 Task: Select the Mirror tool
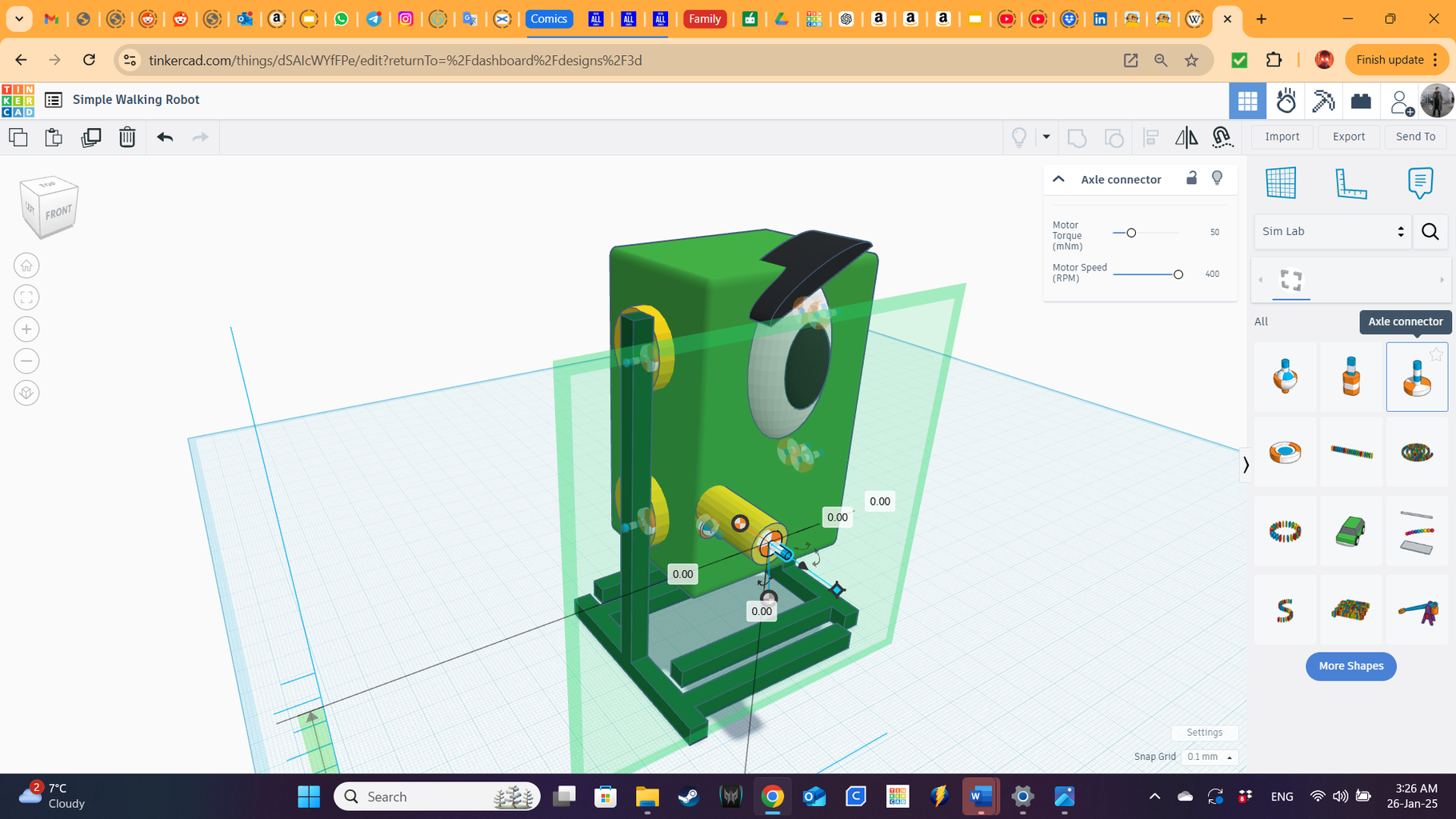pos(1186,137)
